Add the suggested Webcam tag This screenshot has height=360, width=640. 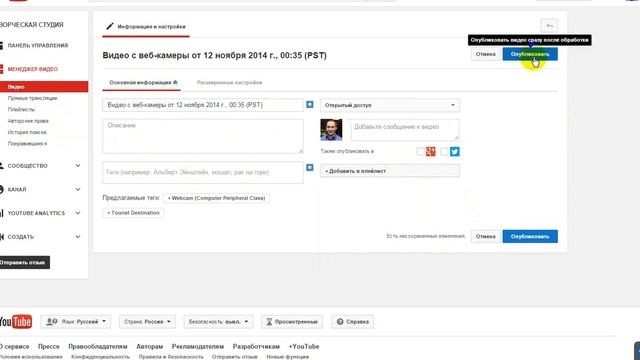(216, 198)
